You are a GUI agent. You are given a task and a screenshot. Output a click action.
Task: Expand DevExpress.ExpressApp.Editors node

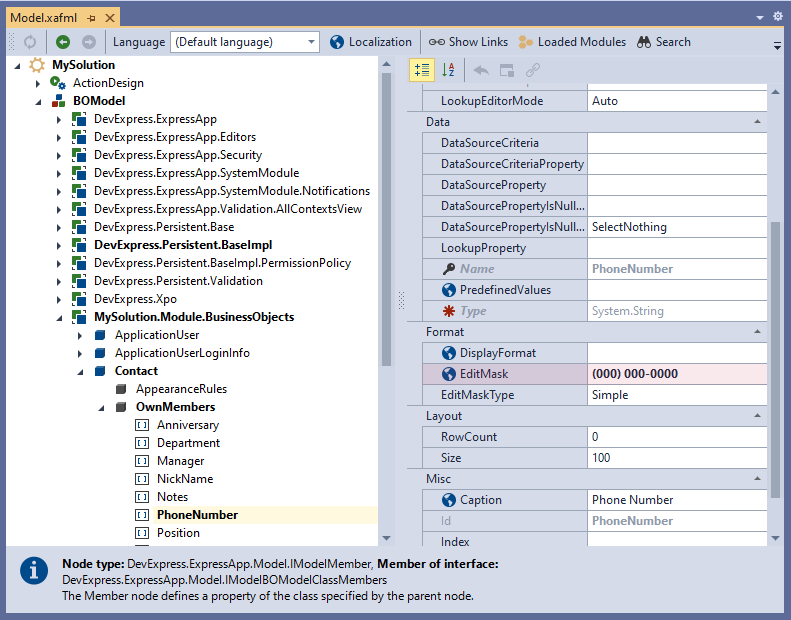pyautogui.click(x=59, y=137)
